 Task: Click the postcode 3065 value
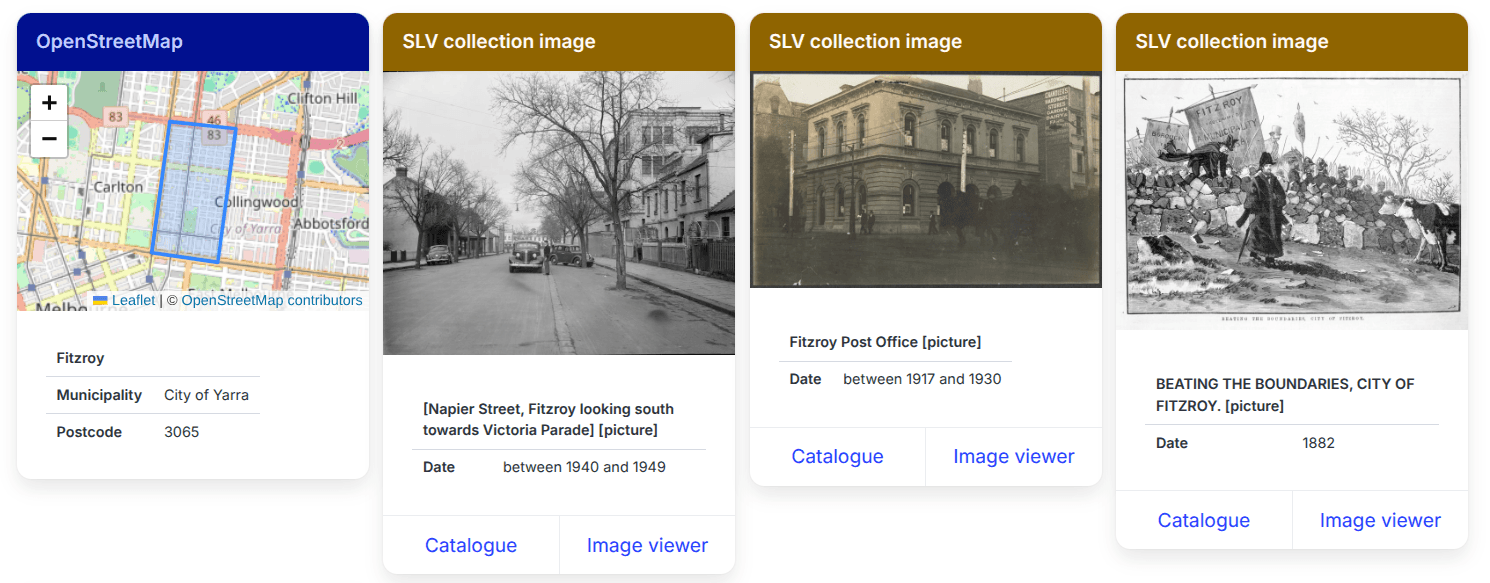coord(181,431)
